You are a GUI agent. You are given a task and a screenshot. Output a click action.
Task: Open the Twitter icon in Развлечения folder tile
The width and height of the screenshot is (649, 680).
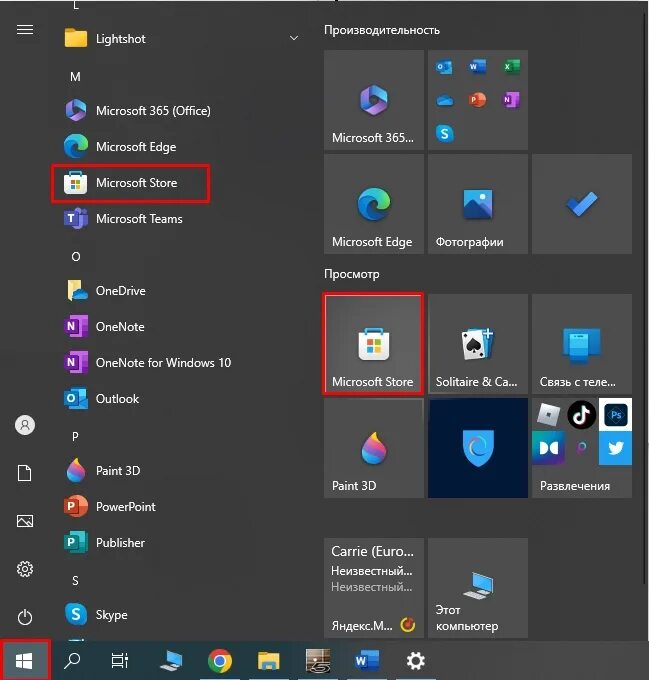pos(615,448)
